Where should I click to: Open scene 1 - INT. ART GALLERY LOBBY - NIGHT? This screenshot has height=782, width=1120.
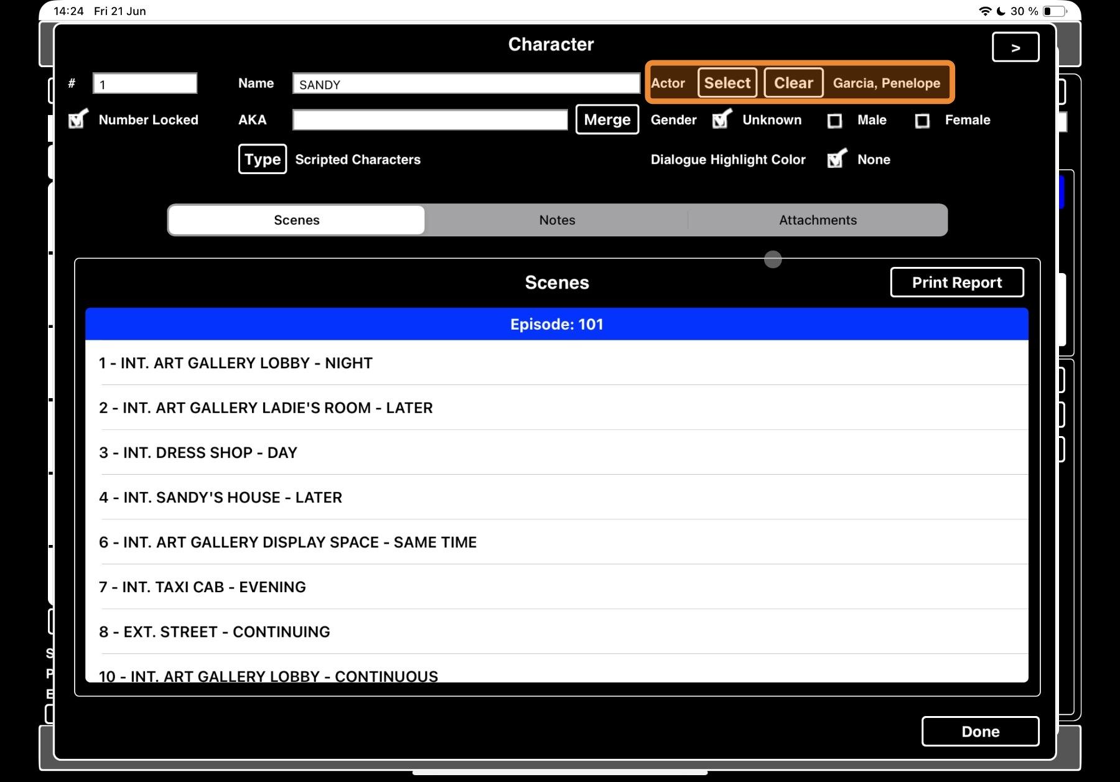[x=556, y=363]
